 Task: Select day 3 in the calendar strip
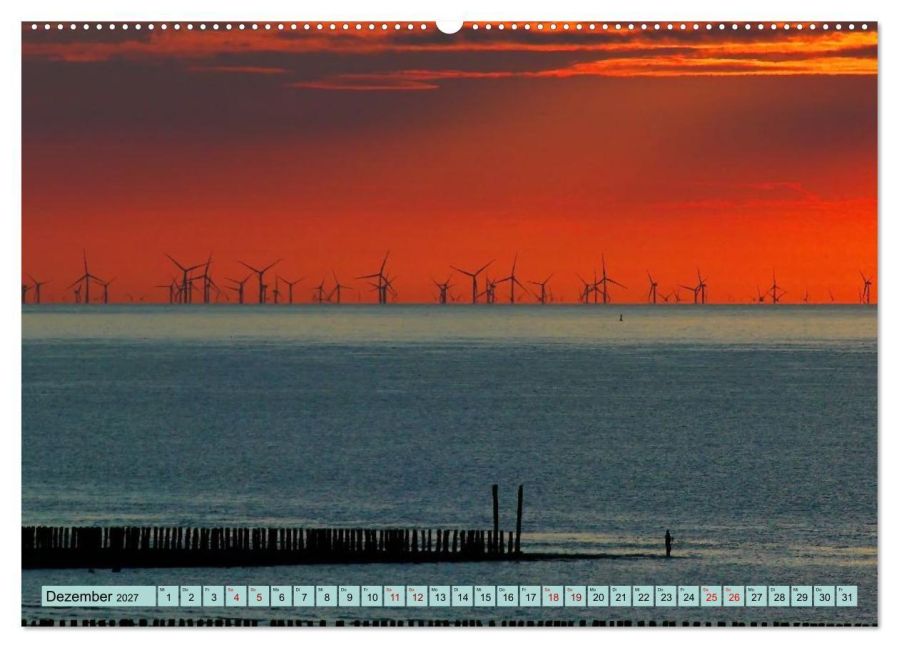tap(214, 596)
